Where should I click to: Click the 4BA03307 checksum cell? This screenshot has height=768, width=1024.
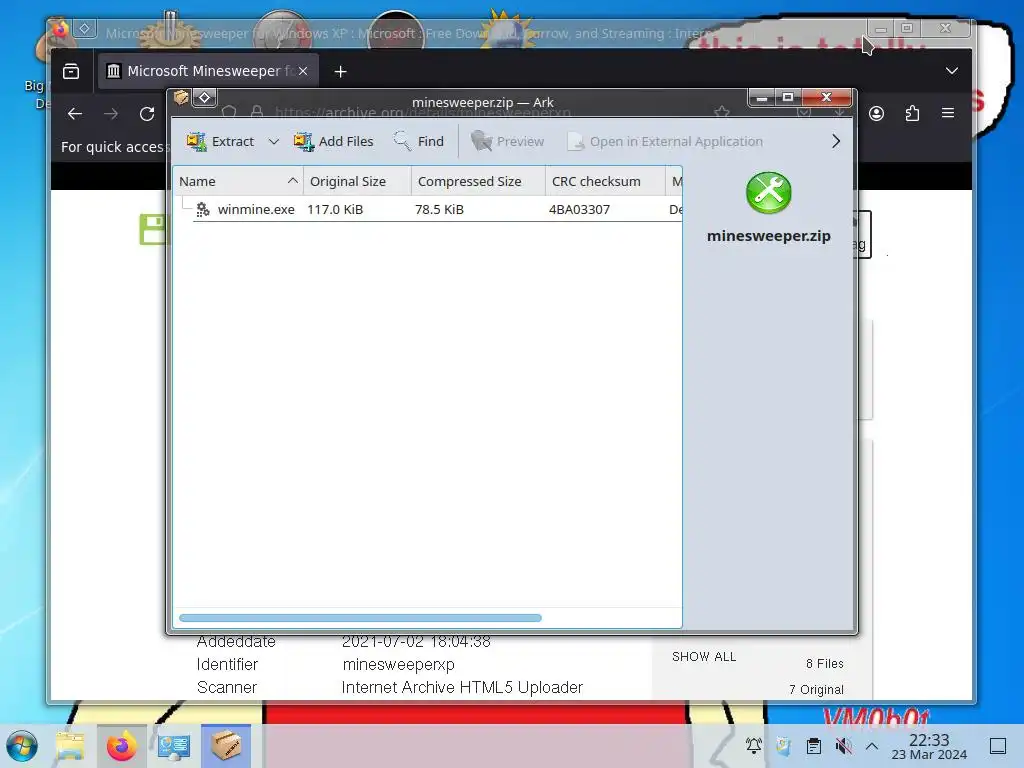579,210
